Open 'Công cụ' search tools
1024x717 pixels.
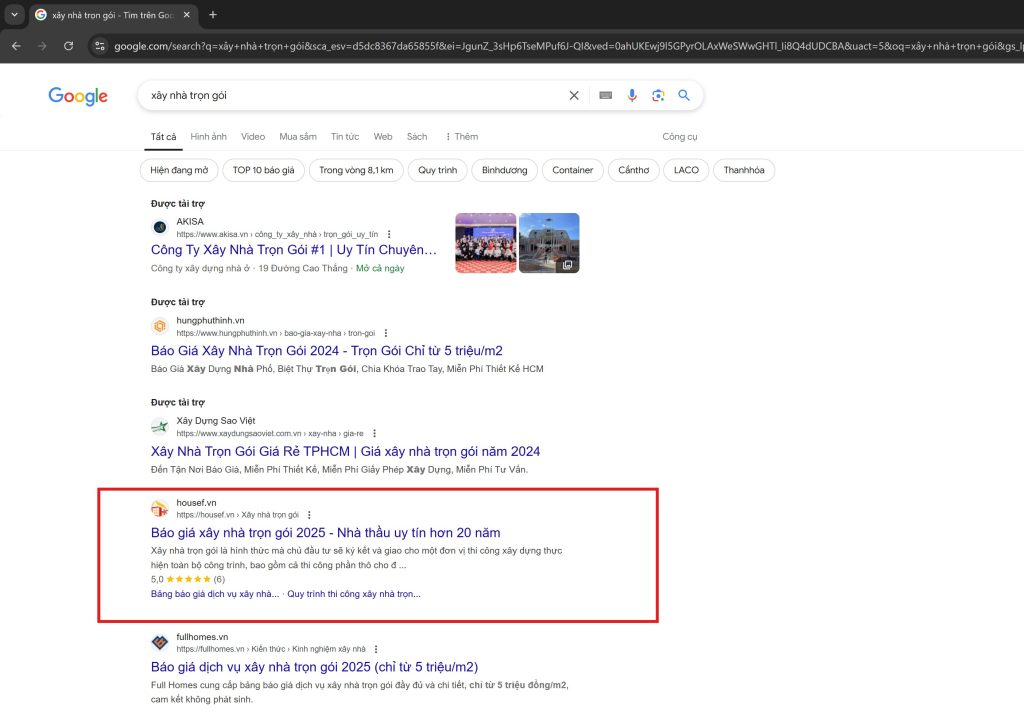click(680, 136)
